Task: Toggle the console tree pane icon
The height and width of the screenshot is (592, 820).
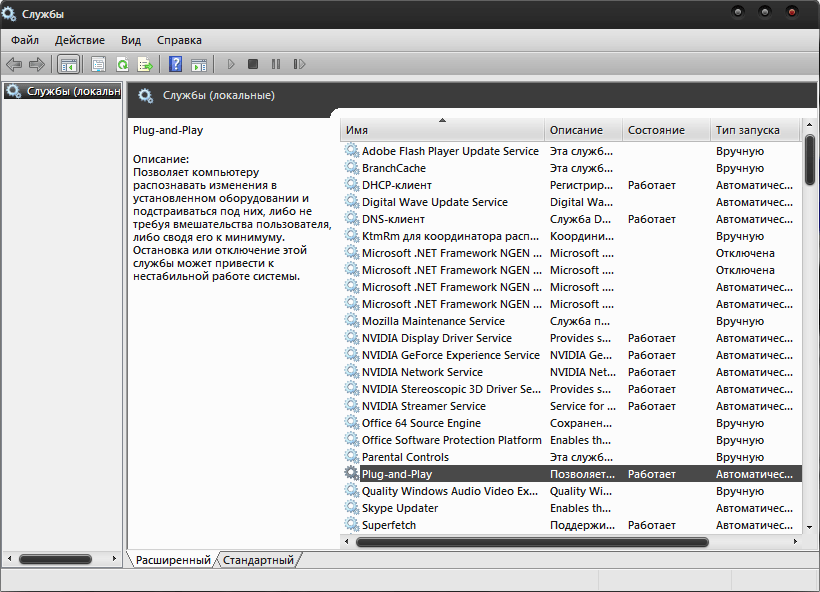Action: click(x=68, y=64)
